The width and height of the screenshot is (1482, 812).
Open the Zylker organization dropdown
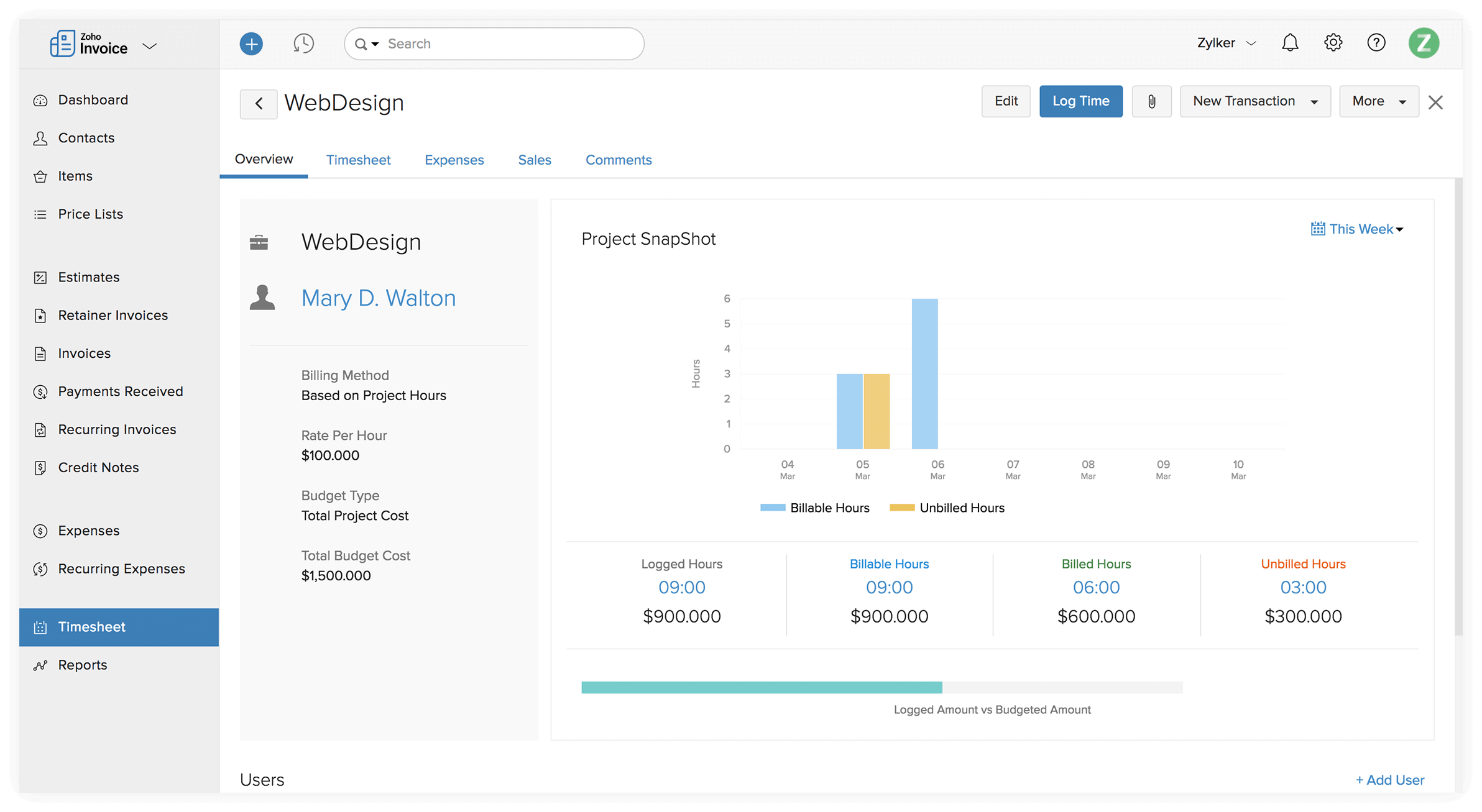pos(1224,42)
